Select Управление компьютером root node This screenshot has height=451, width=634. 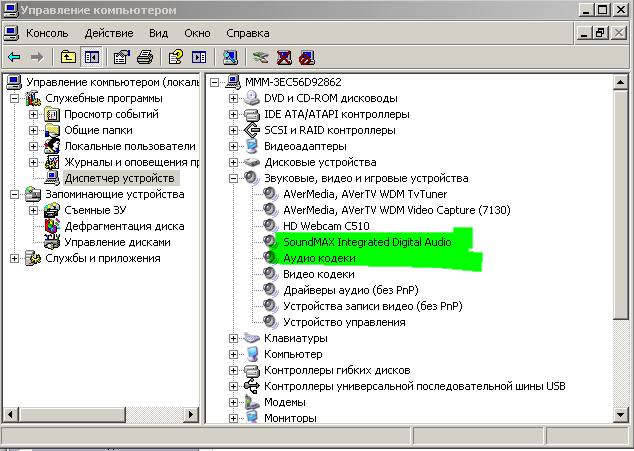point(112,82)
